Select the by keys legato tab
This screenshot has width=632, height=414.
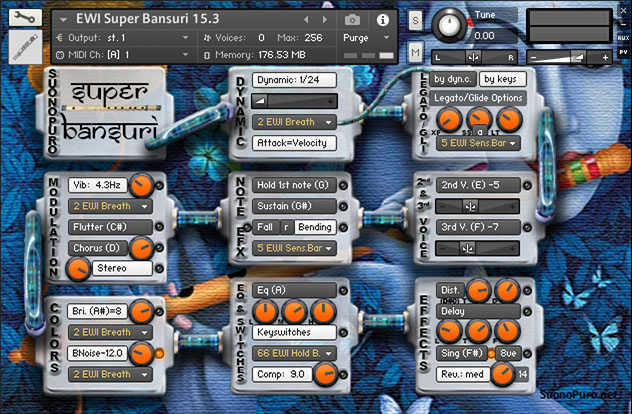(x=502, y=79)
